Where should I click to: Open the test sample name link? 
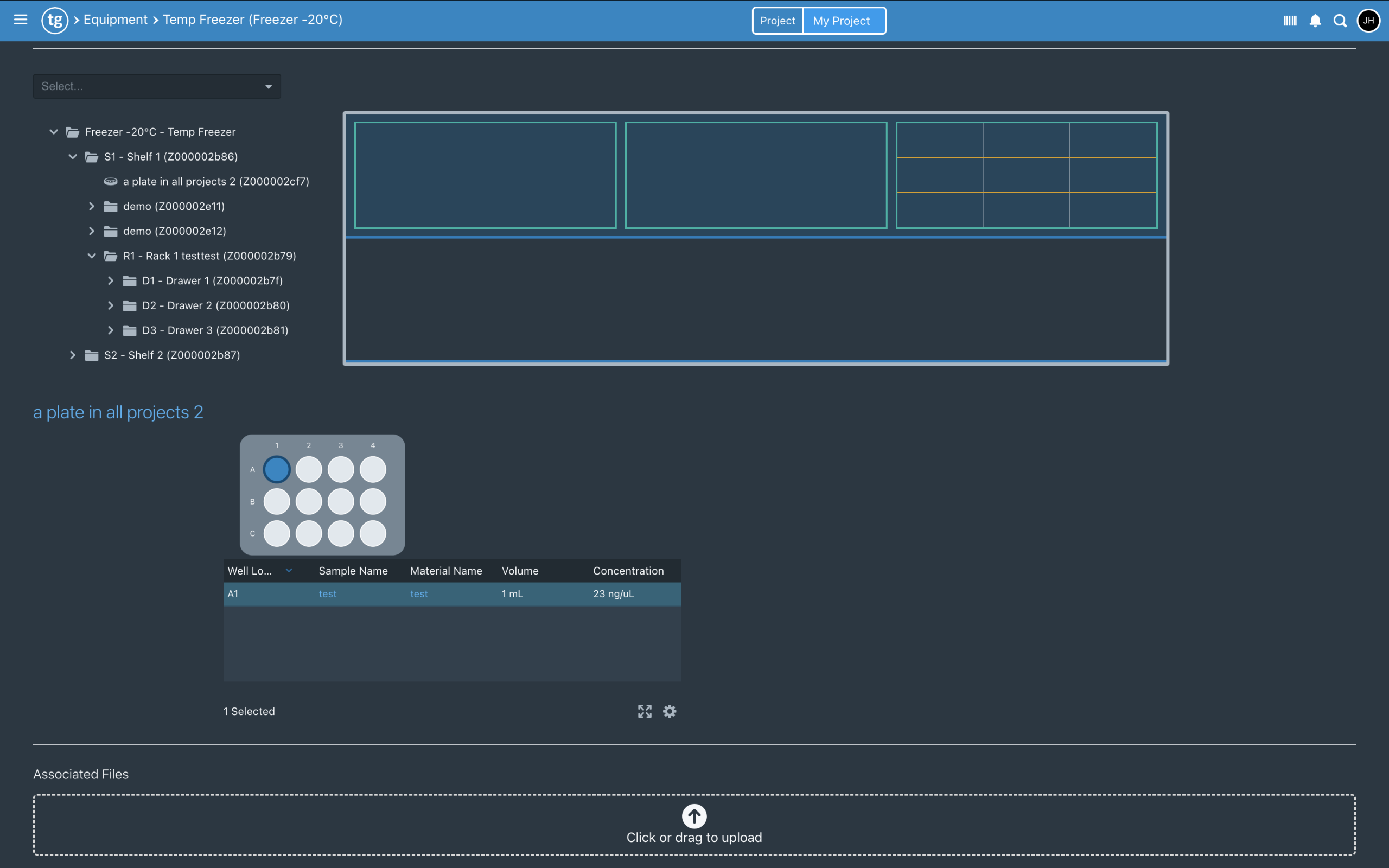click(327, 593)
